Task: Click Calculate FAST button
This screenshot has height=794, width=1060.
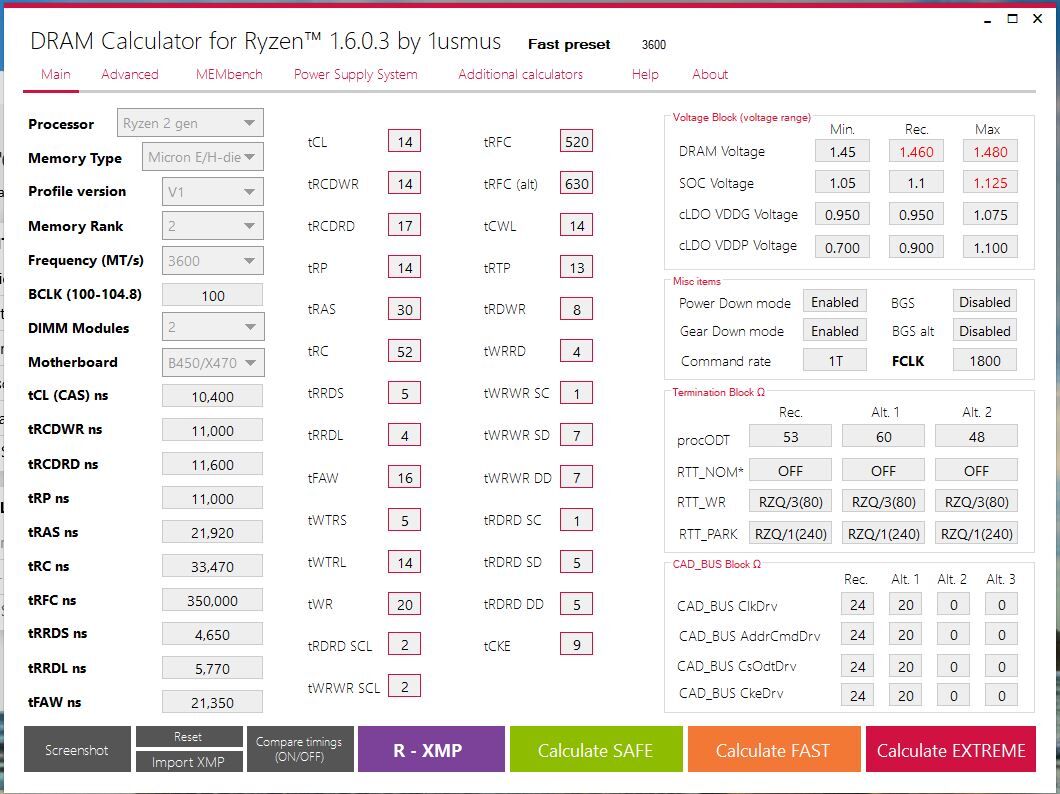Action: click(x=774, y=749)
